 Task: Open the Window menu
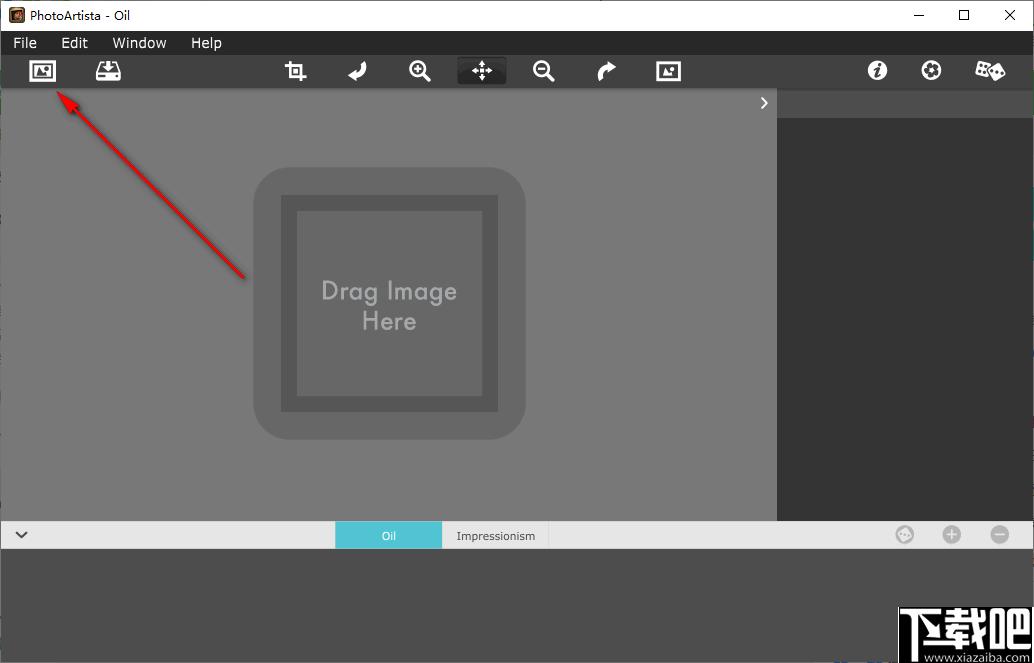pyautogui.click(x=139, y=43)
